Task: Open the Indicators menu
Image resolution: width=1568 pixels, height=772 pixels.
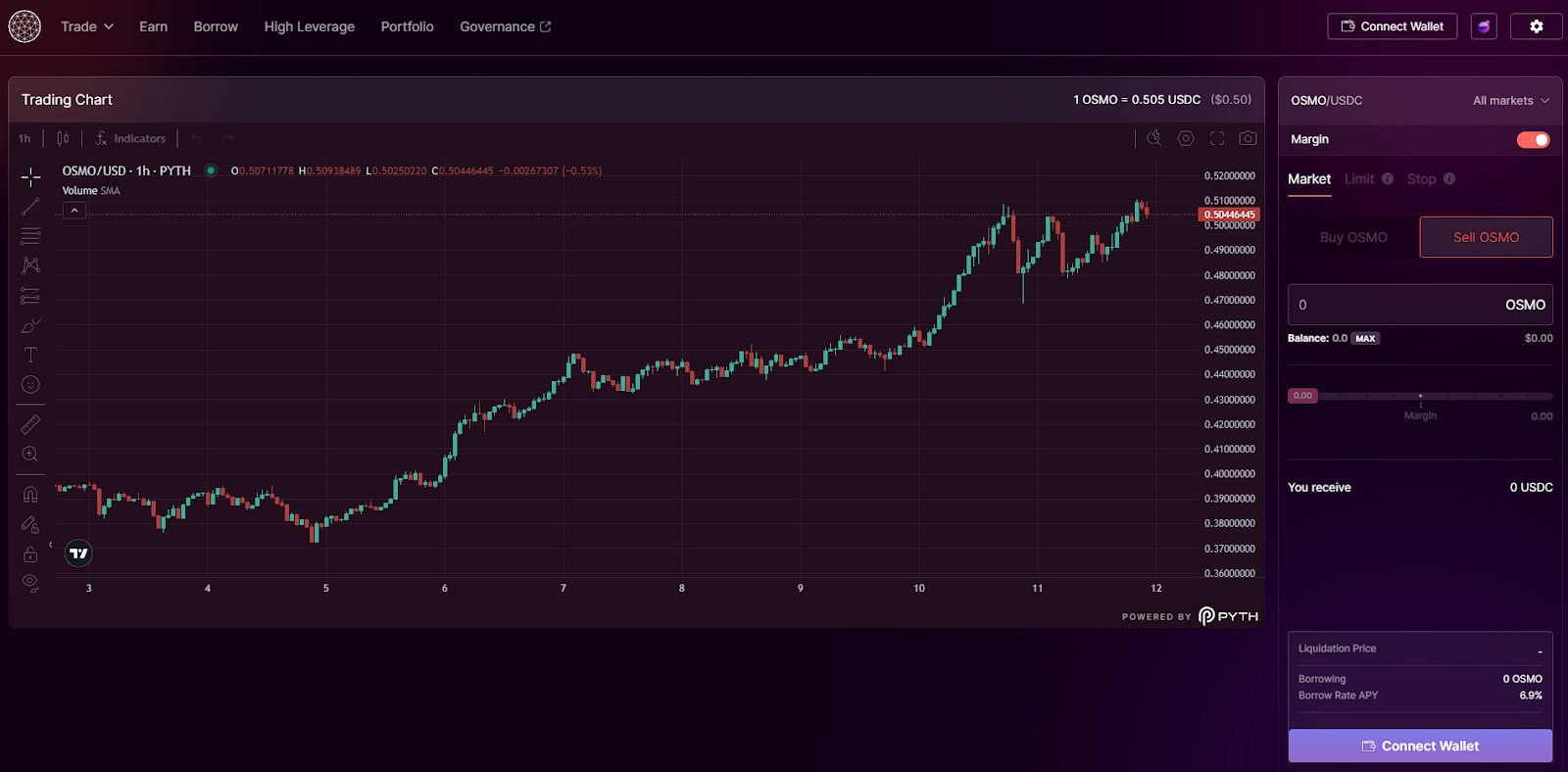Action: (x=130, y=138)
